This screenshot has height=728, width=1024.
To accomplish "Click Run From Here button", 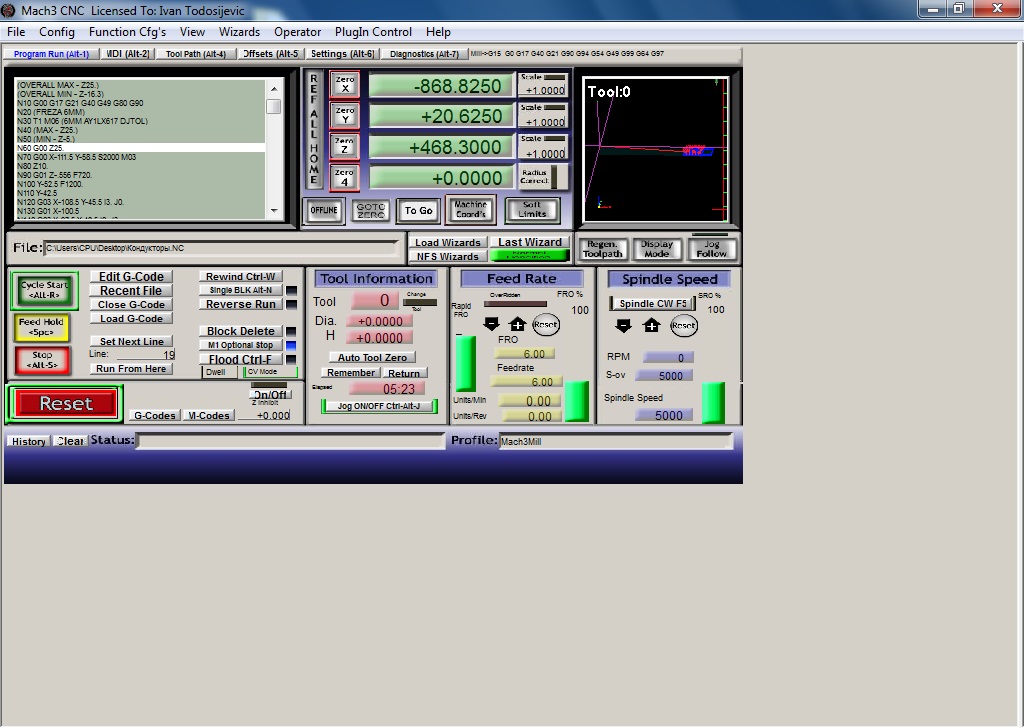I will (x=131, y=369).
